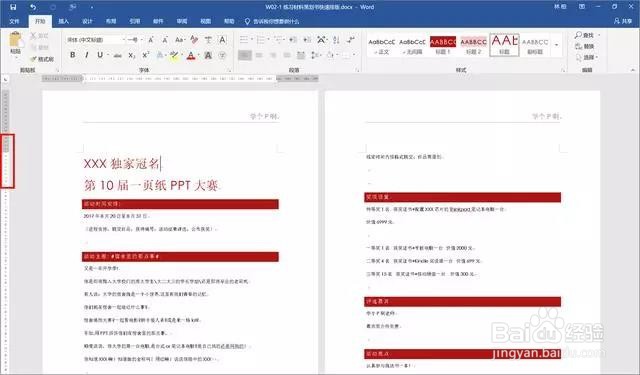
Task: Apply the 标题 2 pink heading style
Action: tap(473, 45)
